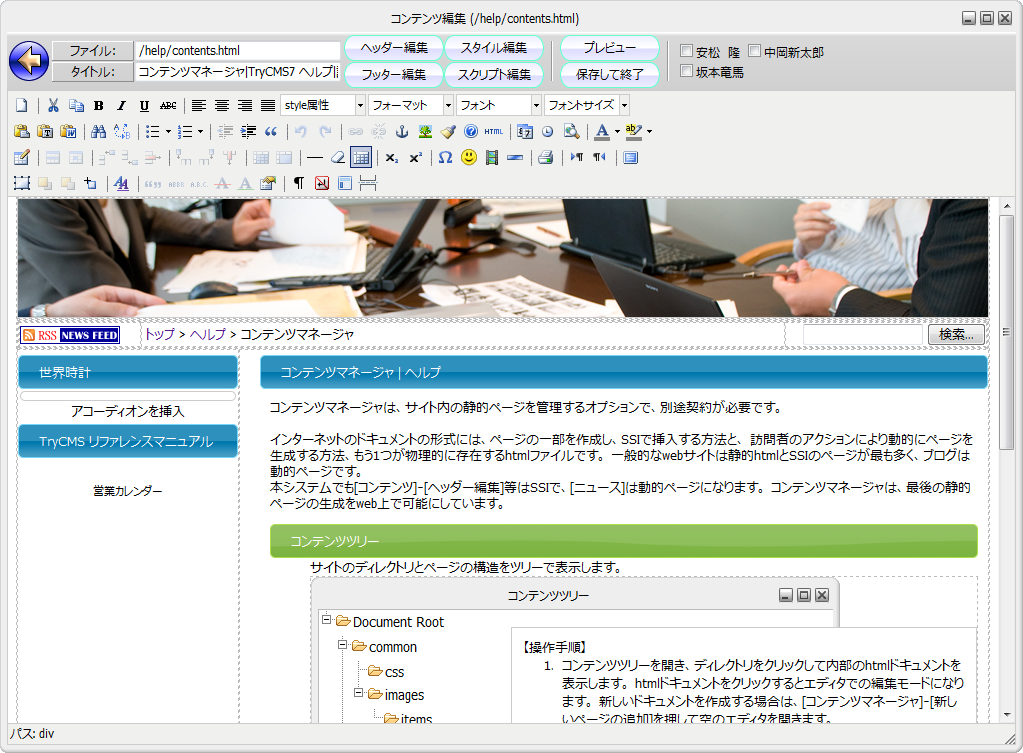Click the ヘッダー編集 button
Image resolution: width=1023 pixels, height=753 pixels.
click(x=394, y=48)
